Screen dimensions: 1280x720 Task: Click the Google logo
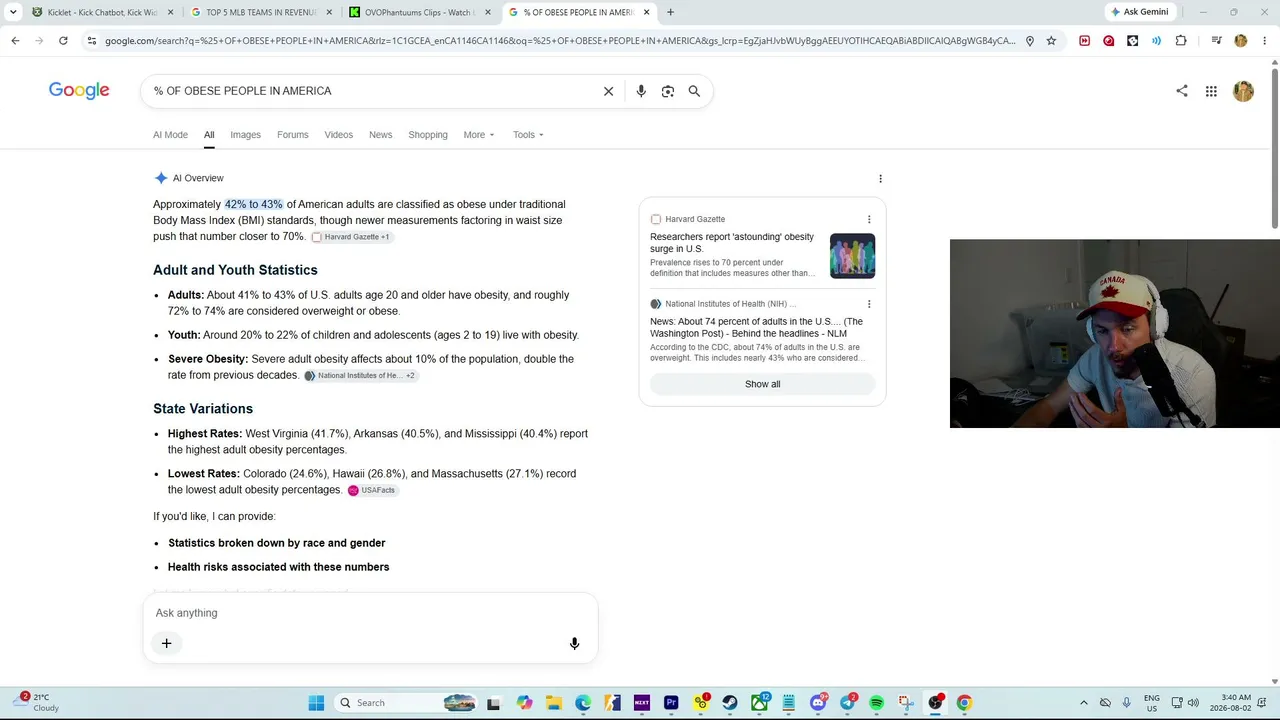79,91
